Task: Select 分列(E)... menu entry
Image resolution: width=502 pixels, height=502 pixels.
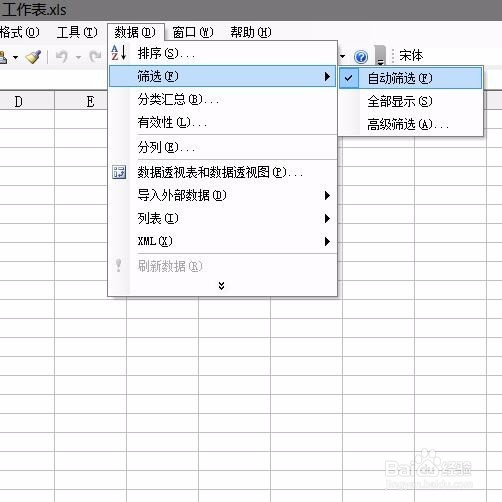Action: tap(223, 147)
